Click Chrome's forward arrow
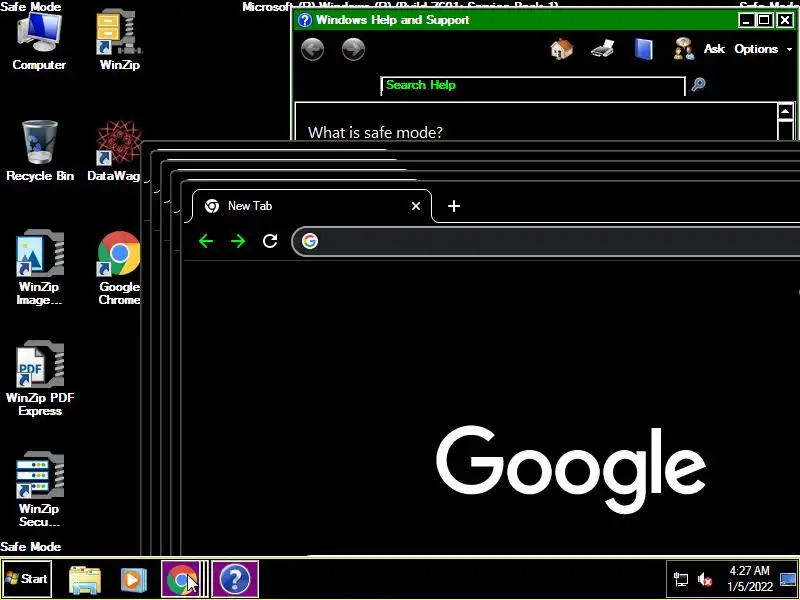Image resolution: width=800 pixels, height=600 pixels. (238, 241)
